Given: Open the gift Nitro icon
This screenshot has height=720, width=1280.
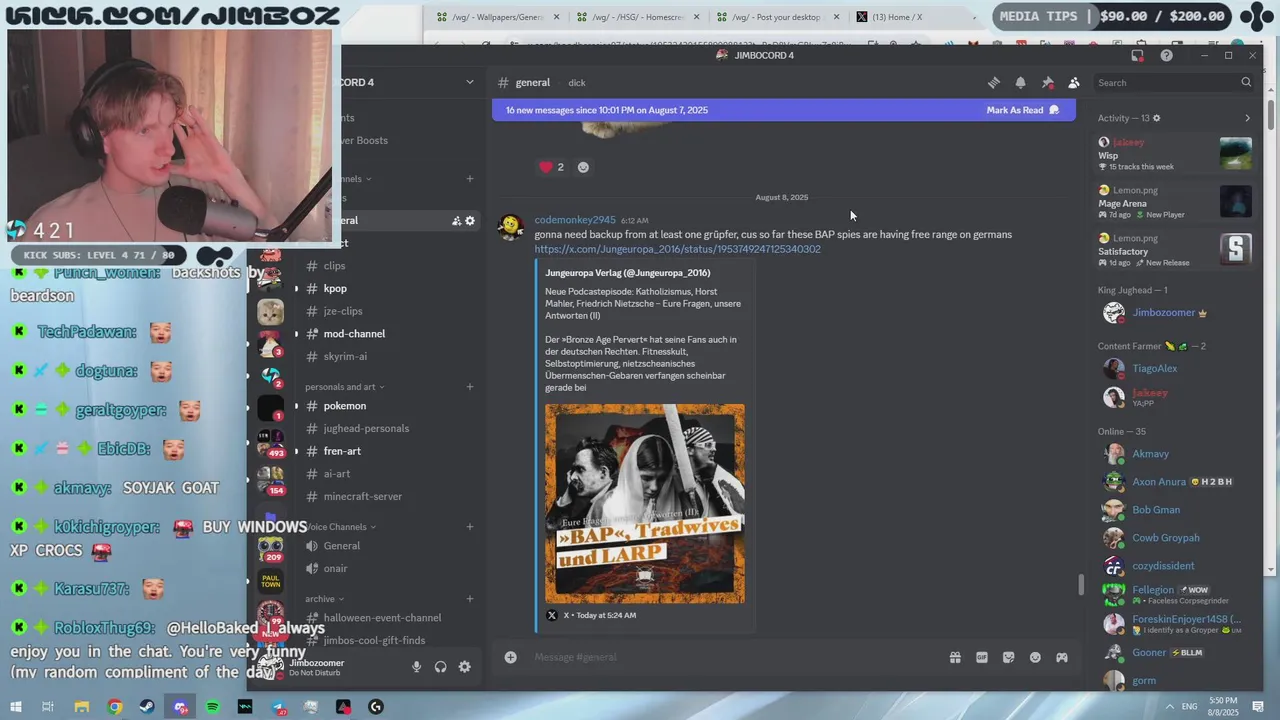Looking at the screenshot, I should [955, 657].
